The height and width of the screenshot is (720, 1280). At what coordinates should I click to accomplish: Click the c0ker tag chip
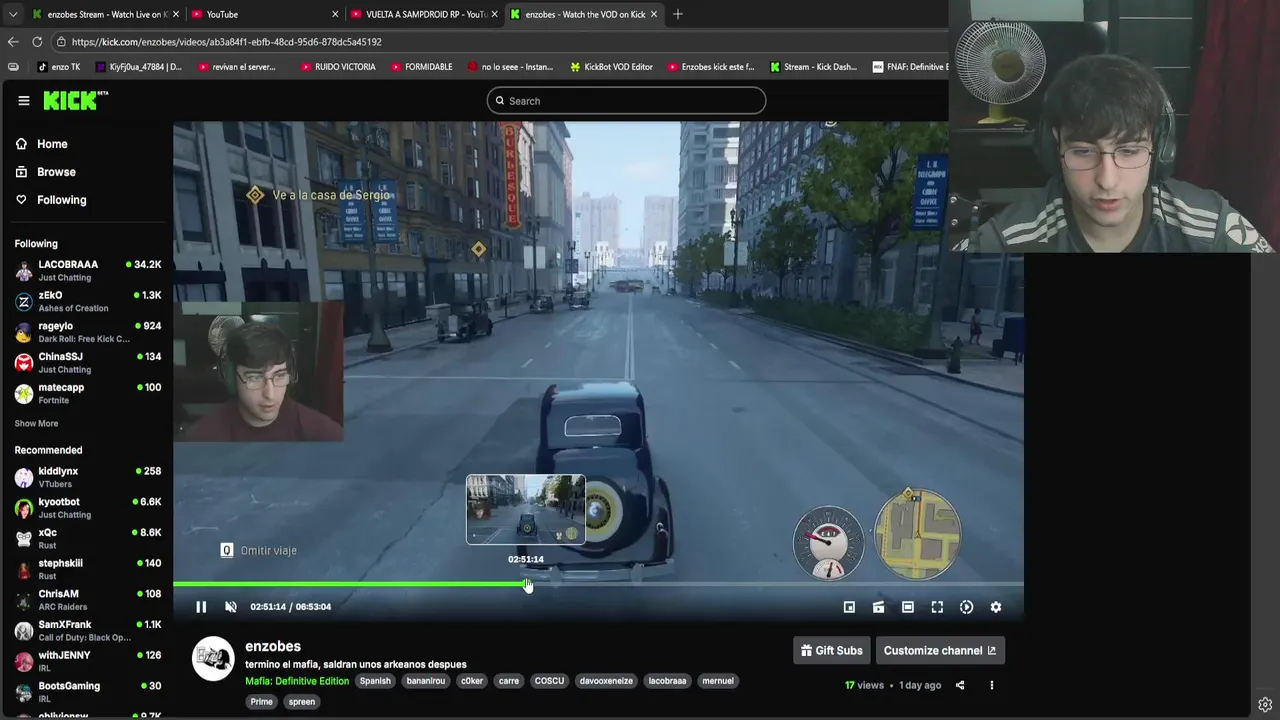point(472,681)
